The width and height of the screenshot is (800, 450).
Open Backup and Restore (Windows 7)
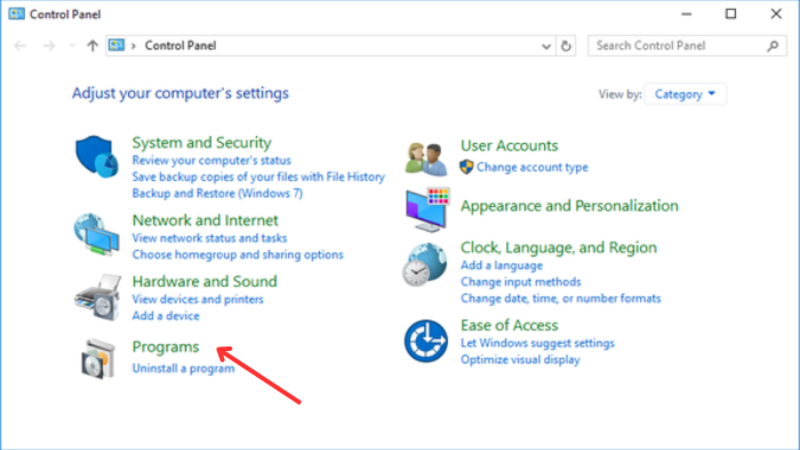coord(217,193)
